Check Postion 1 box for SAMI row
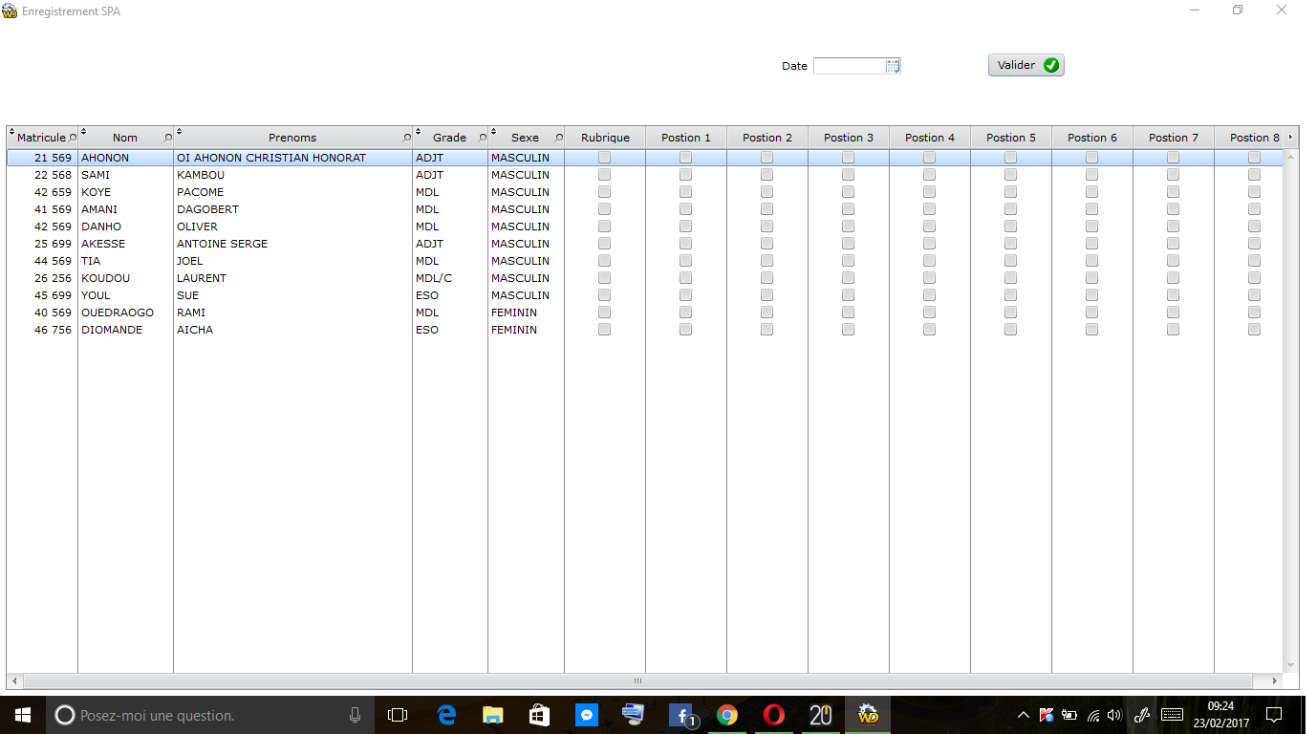 click(x=685, y=175)
